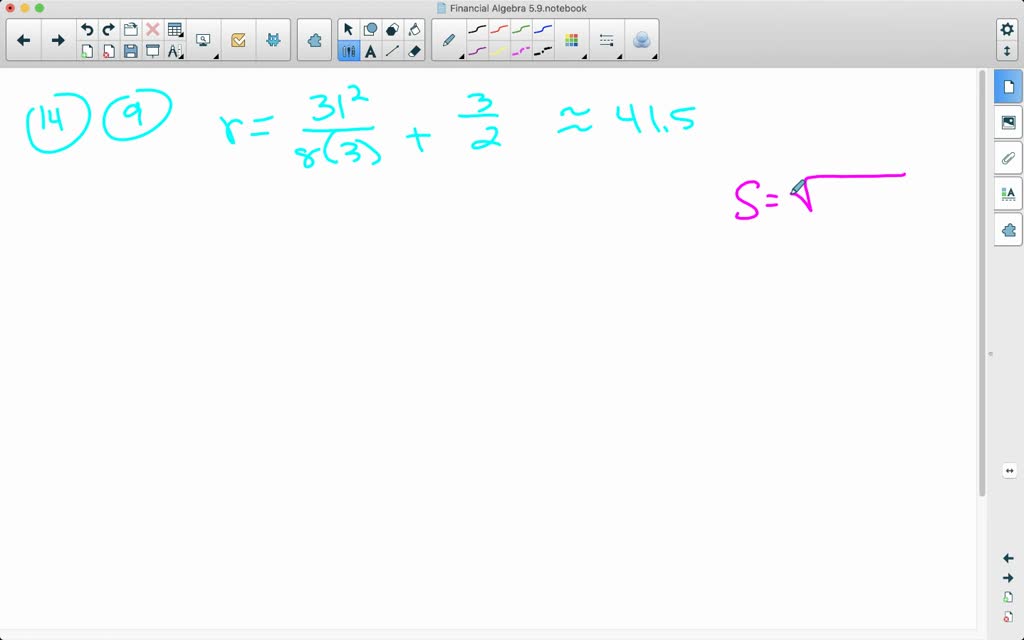This screenshot has width=1024, height=640.
Task: Choose the Fill bucket tool
Action: (414, 29)
